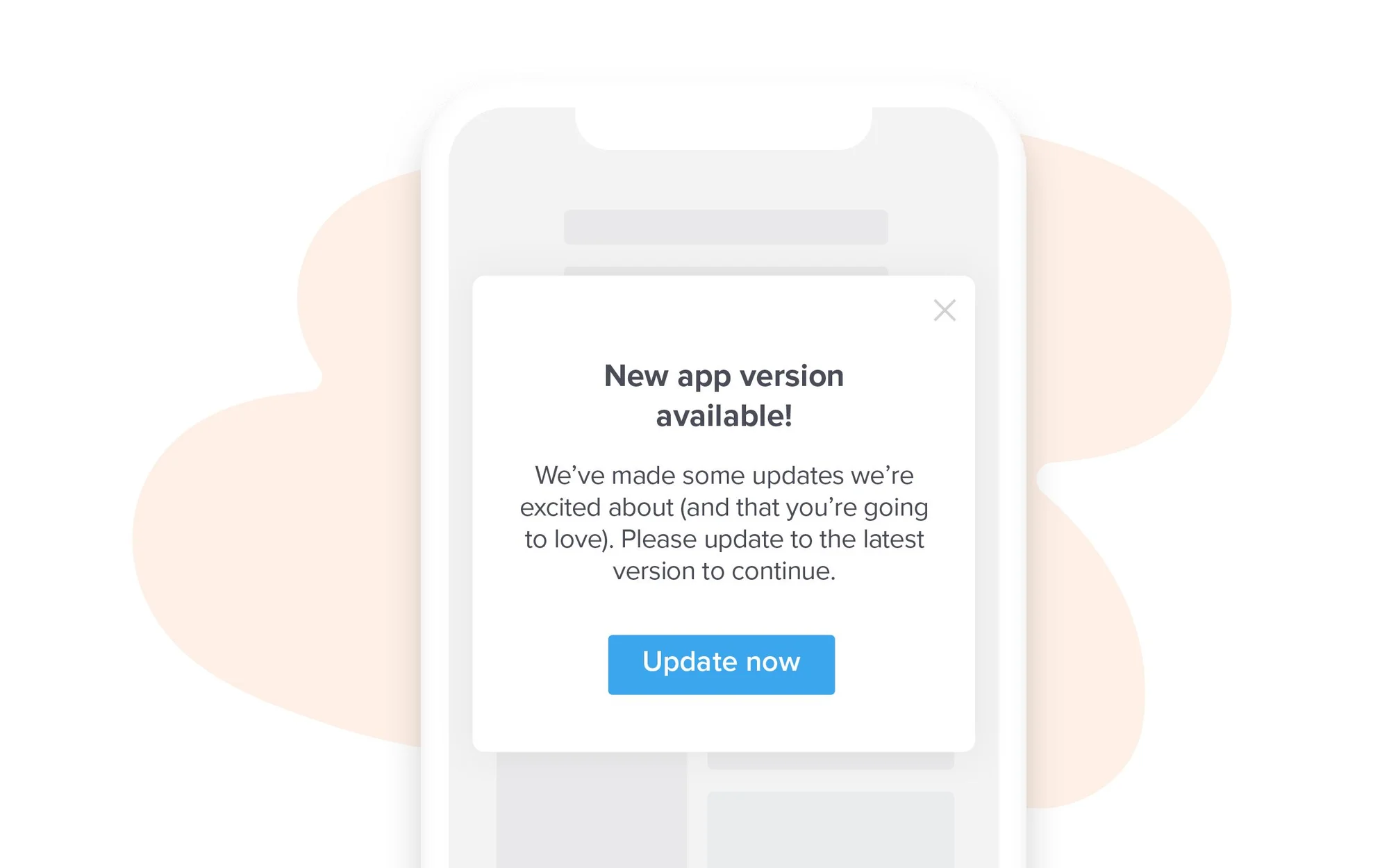Tap the partially hidden bar above the dialog
Viewport: 1389px width, 868px height.
726,271
